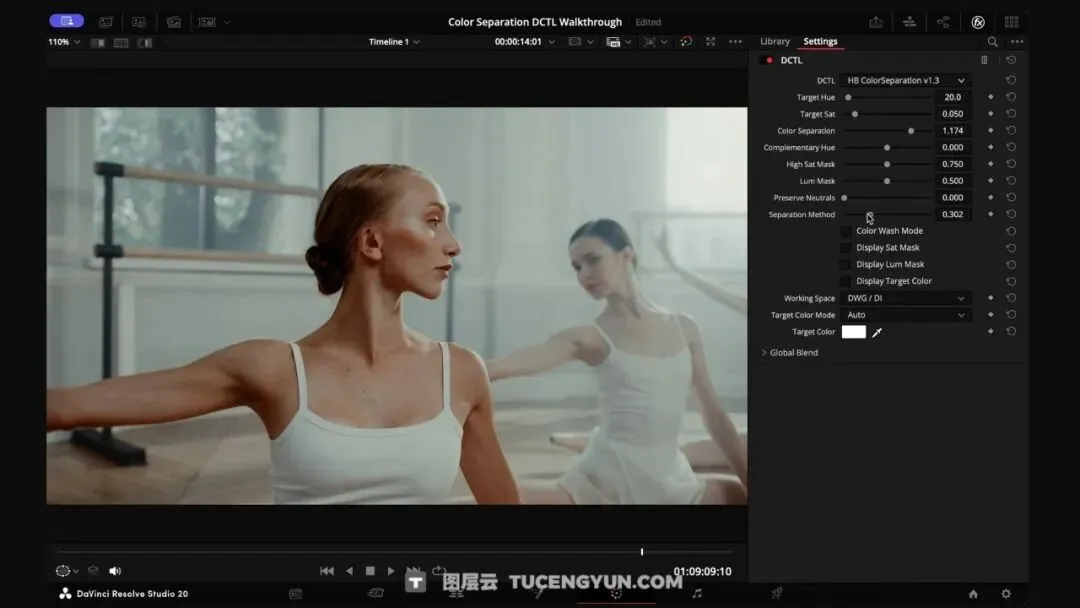Open the Working Space dropdown

tap(905, 298)
